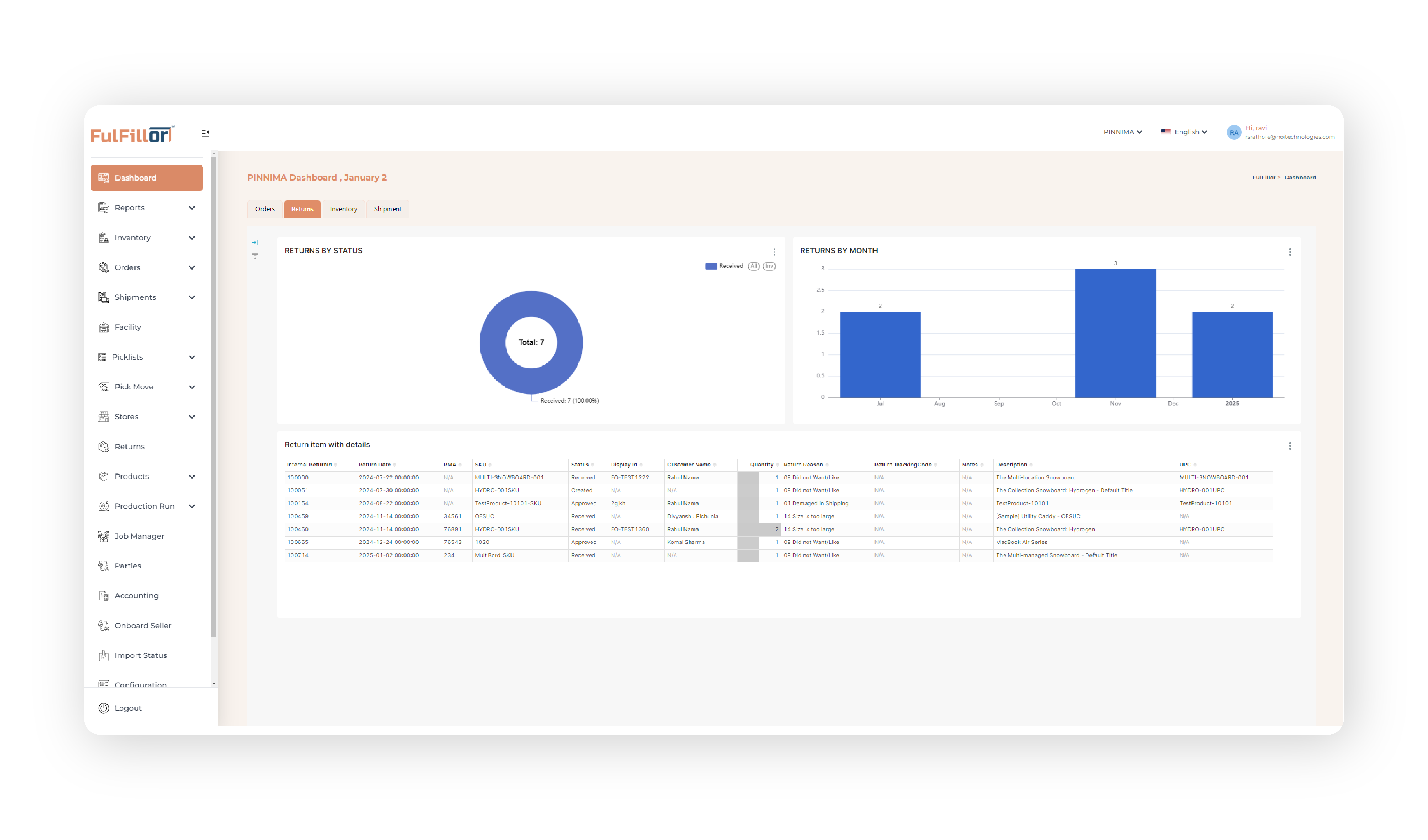Click the Stores sidebar icon
1428x840 pixels.
tap(103, 417)
